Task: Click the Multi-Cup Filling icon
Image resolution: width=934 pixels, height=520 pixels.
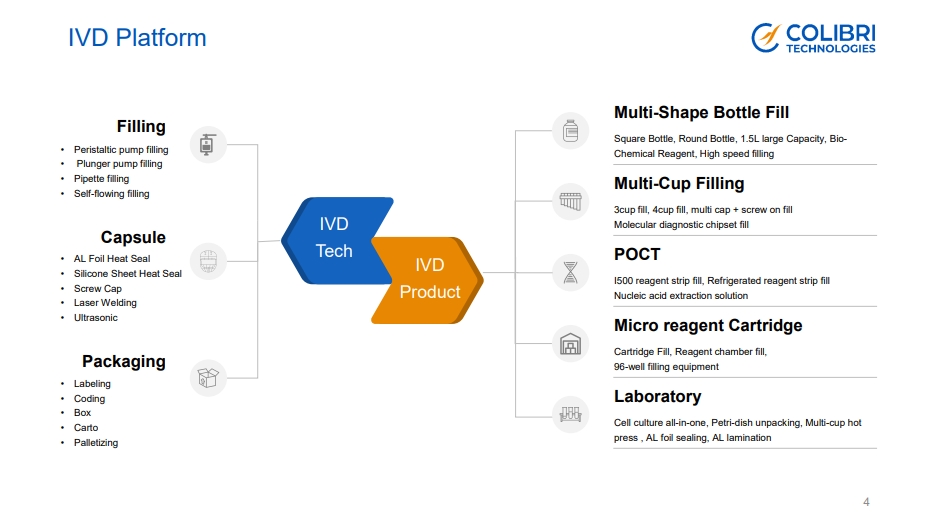Action: pos(570,201)
